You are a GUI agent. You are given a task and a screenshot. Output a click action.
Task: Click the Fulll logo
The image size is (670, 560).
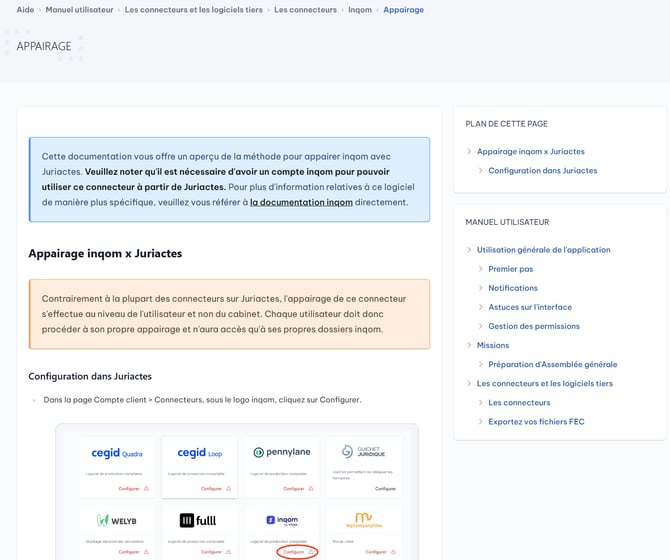coord(199,520)
